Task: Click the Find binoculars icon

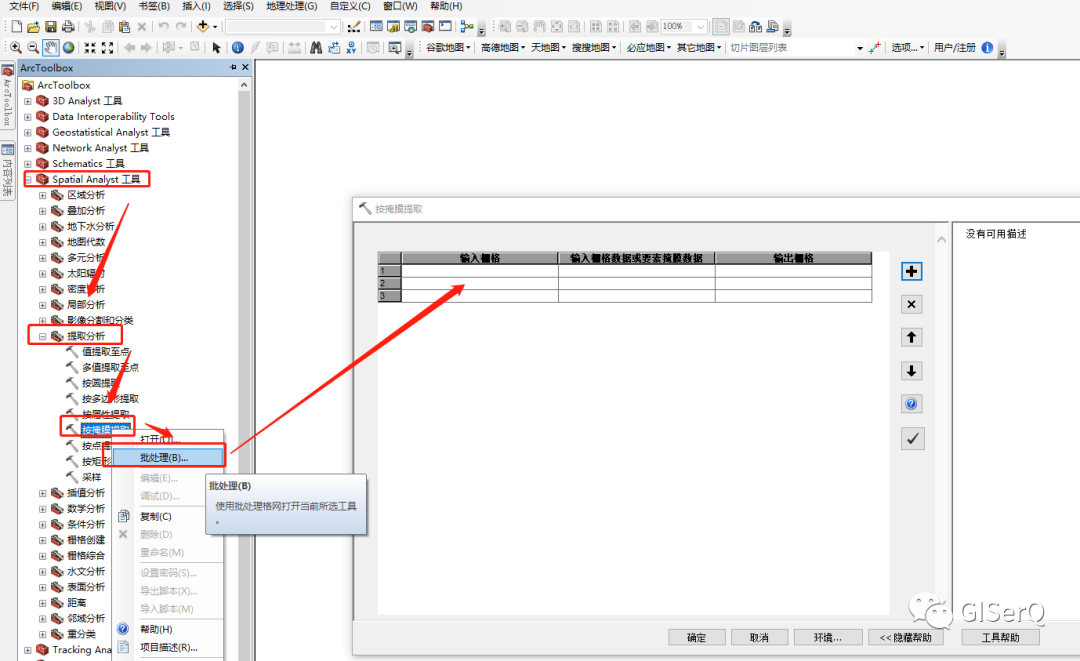Action: tap(315, 48)
